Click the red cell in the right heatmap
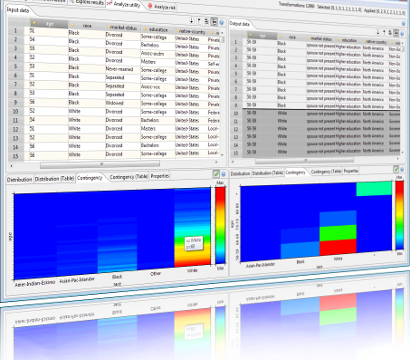410x360 pixels. (338, 246)
